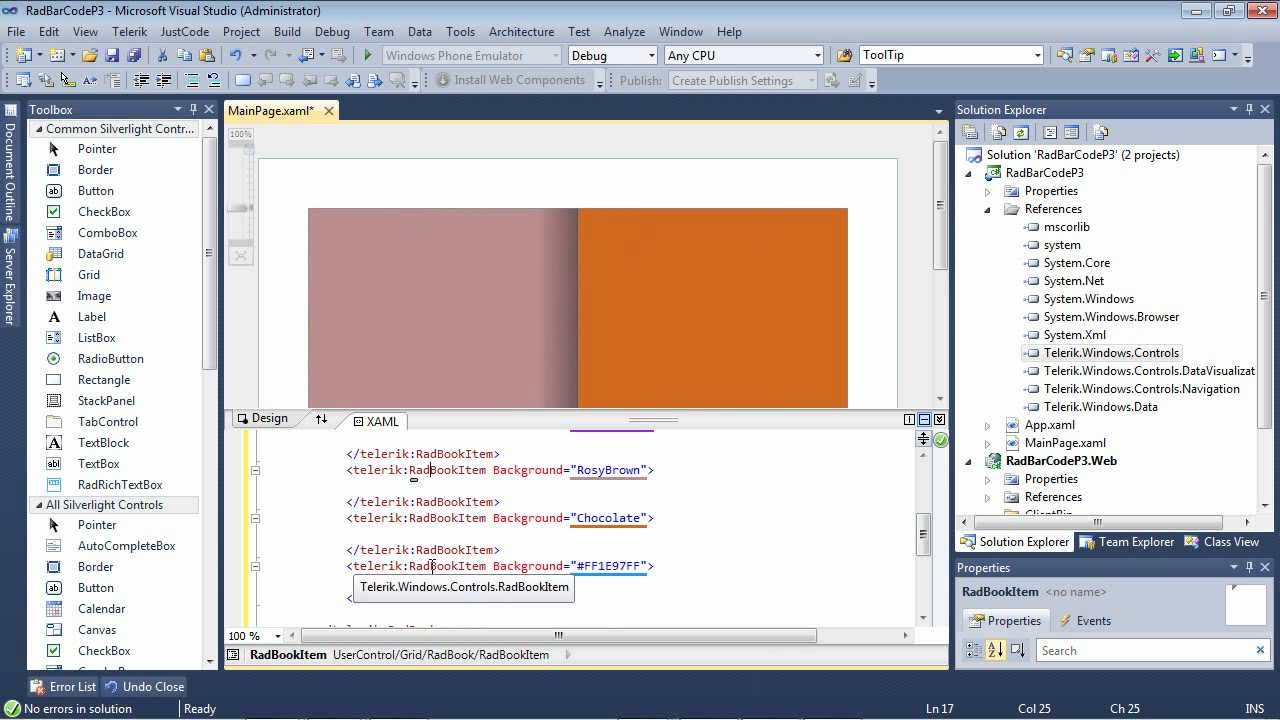Image resolution: width=1280 pixels, height=720 pixels.
Task: Switch to the Design tab
Action: 262,419
